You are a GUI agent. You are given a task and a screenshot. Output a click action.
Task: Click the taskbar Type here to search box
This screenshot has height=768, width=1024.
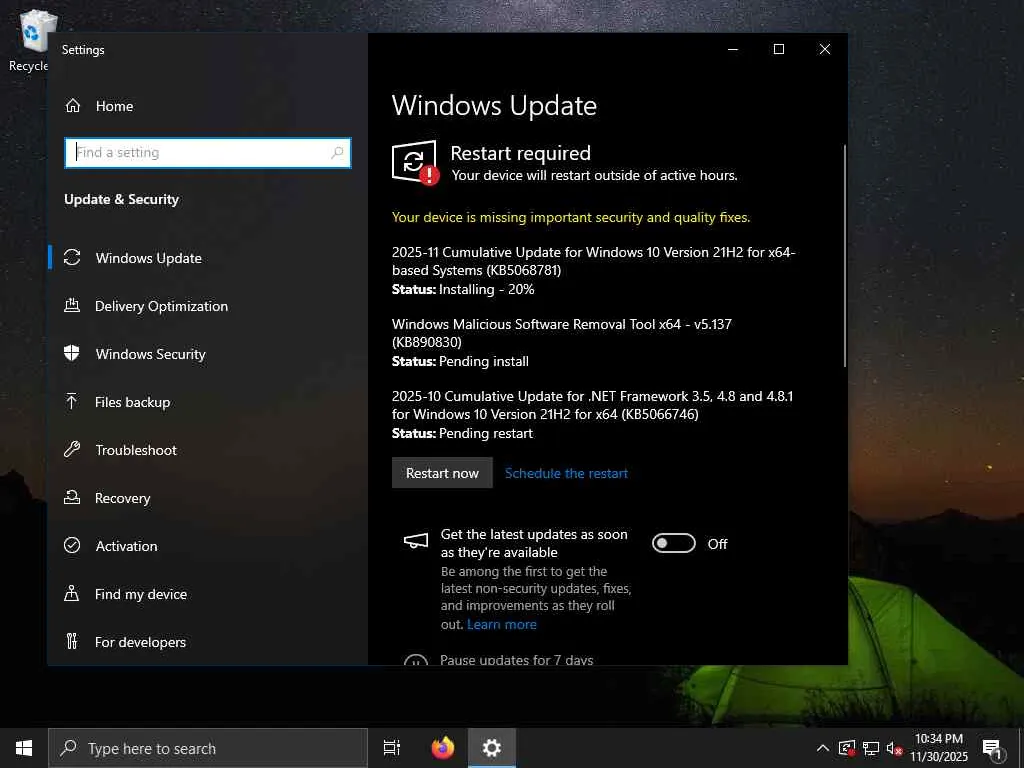[x=208, y=748]
